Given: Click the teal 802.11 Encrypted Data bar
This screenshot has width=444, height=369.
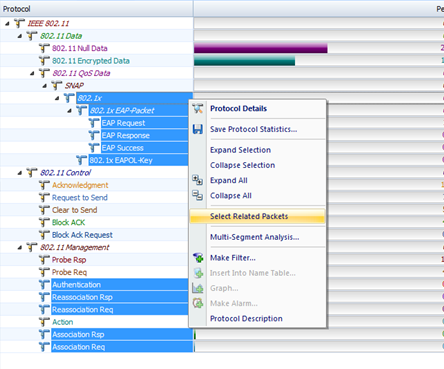Looking at the screenshot, I should (x=244, y=61).
